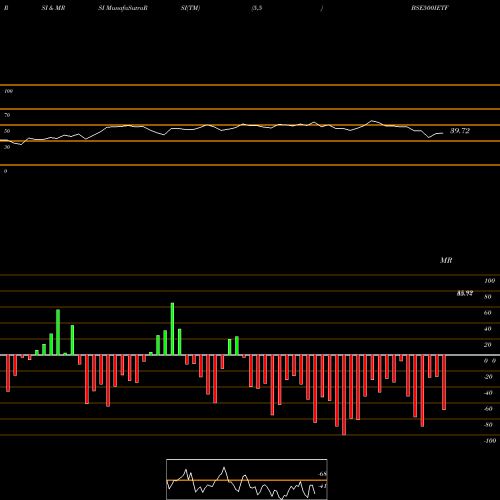This screenshot has height=500, width=500.
Task: Click the 'SI & MR' header text
Action: pyautogui.click(x=53, y=8)
